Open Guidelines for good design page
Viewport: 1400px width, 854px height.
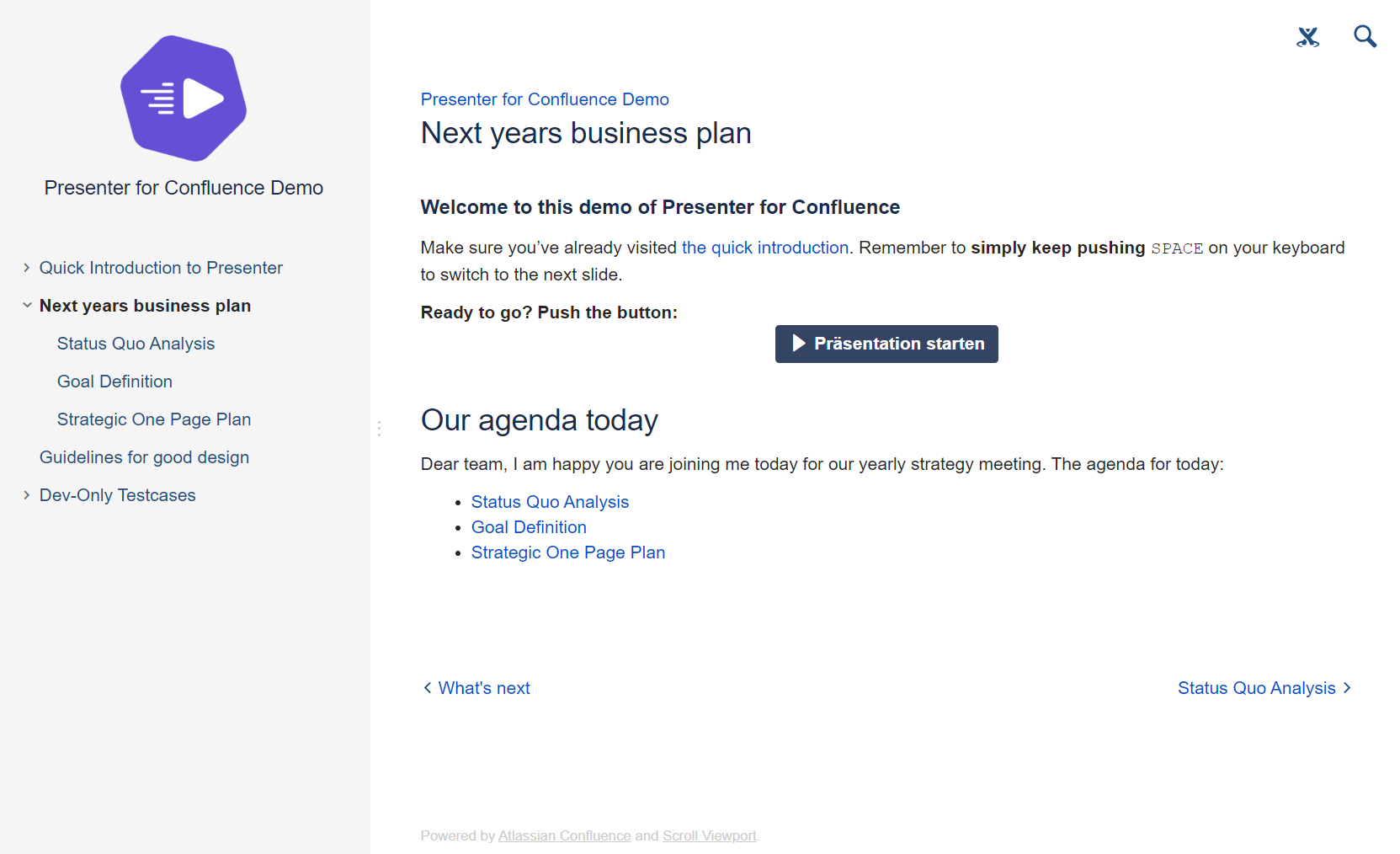(144, 457)
